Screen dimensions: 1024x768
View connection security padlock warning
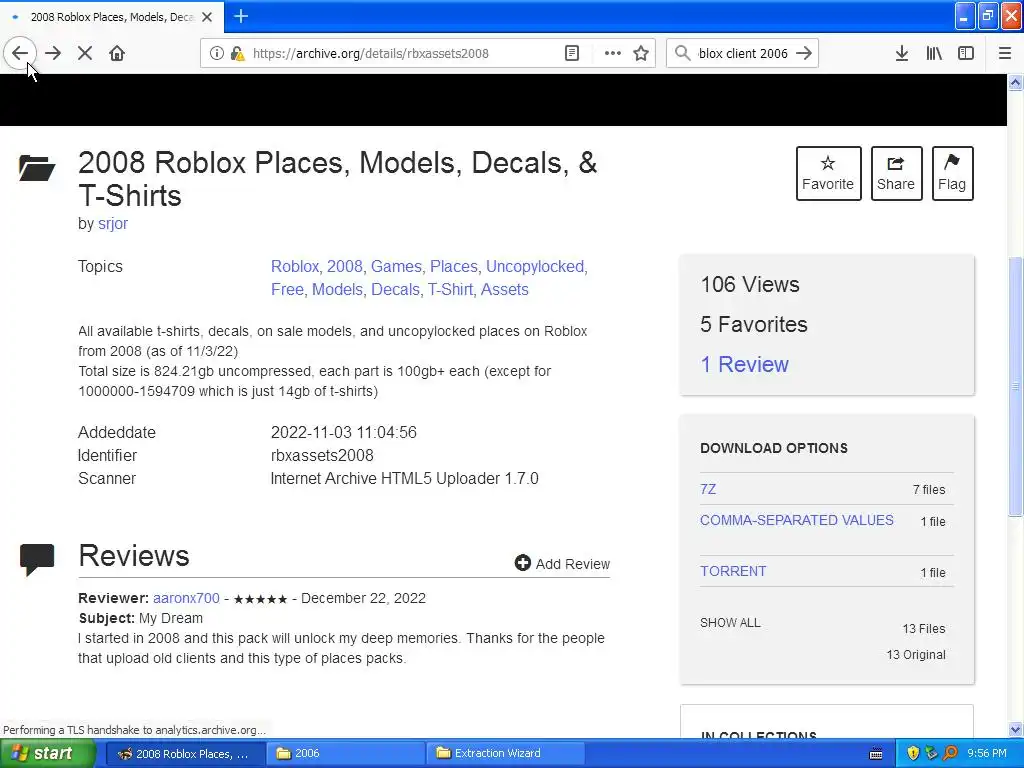(x=238, y=54)
